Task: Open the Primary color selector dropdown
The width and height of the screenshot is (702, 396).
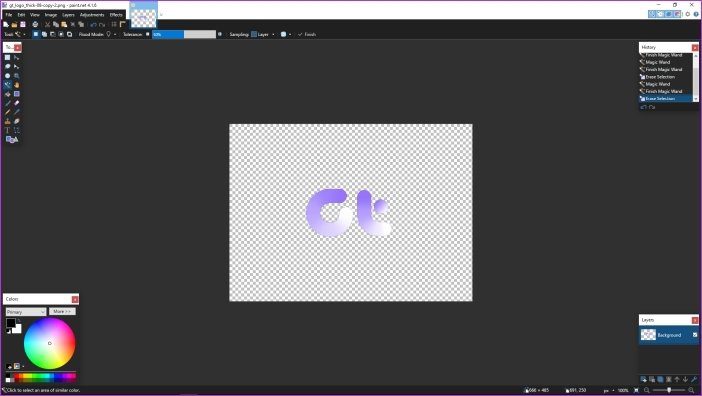Action: 26,311
